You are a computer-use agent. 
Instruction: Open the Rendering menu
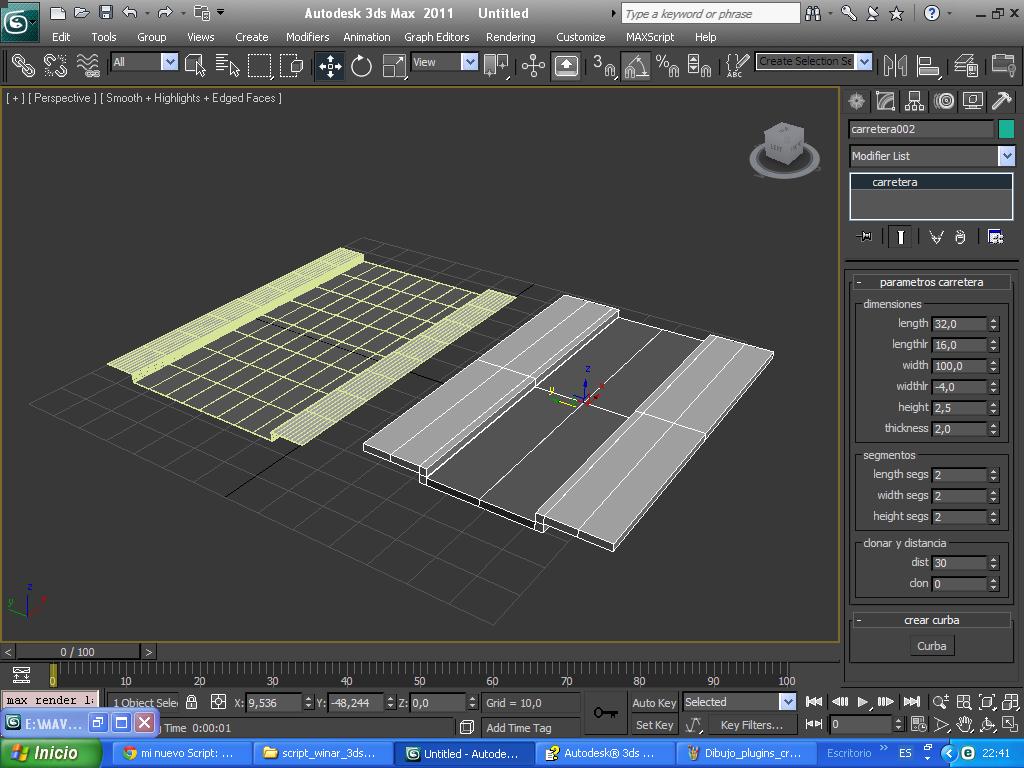pos(510,37)
